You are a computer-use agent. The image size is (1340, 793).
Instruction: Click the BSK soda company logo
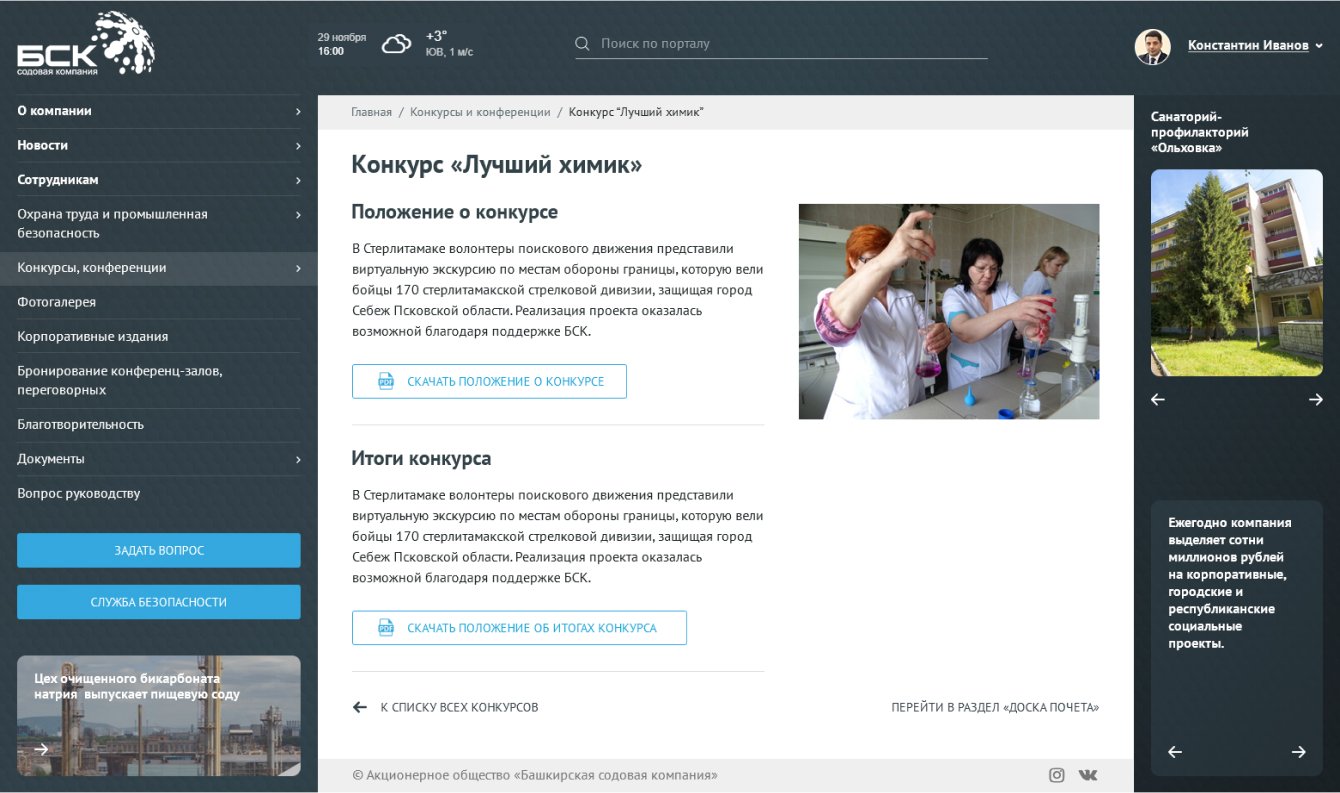pos(86,44)
